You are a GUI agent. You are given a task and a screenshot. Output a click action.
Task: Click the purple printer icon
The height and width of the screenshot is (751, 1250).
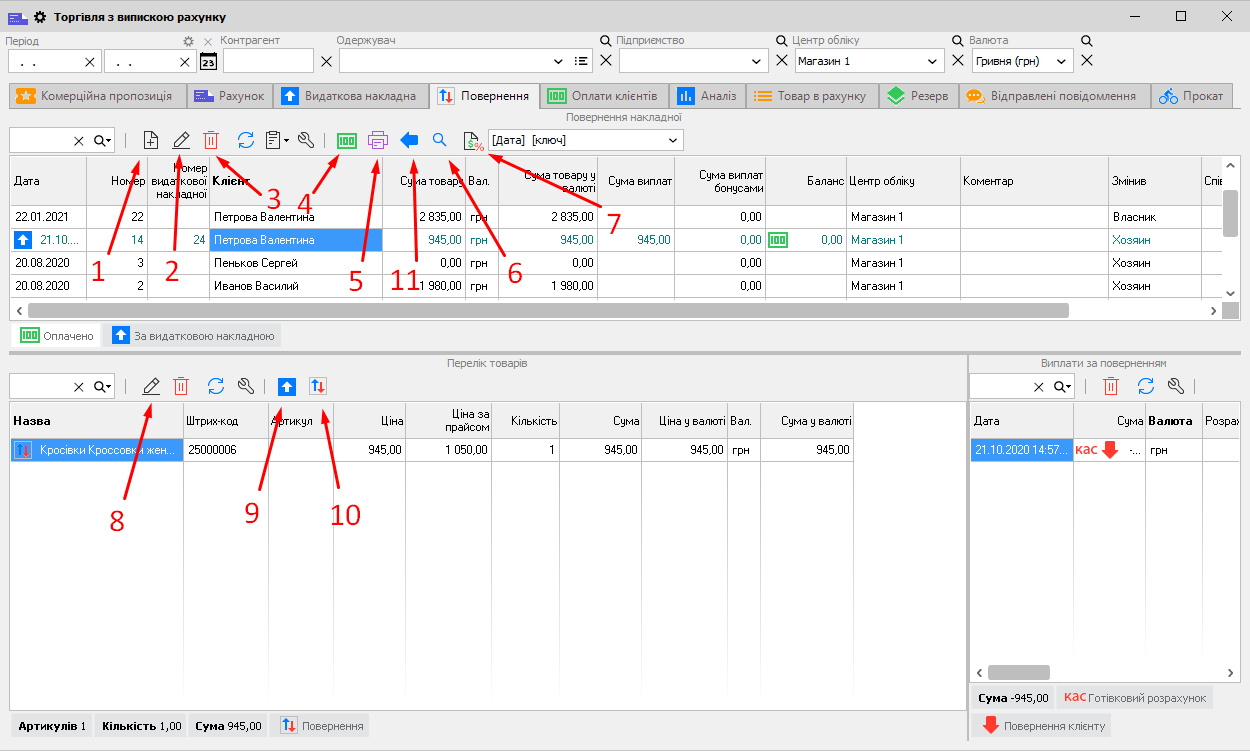pos(378,140)
